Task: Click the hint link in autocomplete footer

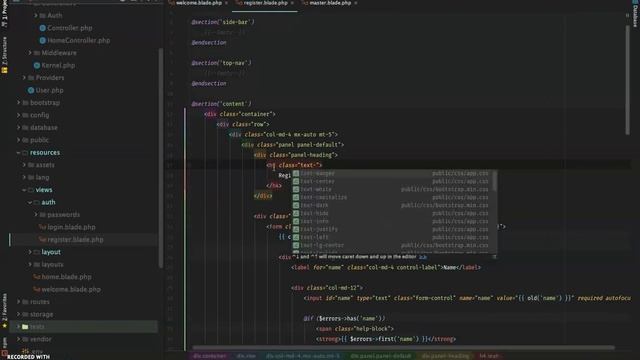Action: pos(423,257)
